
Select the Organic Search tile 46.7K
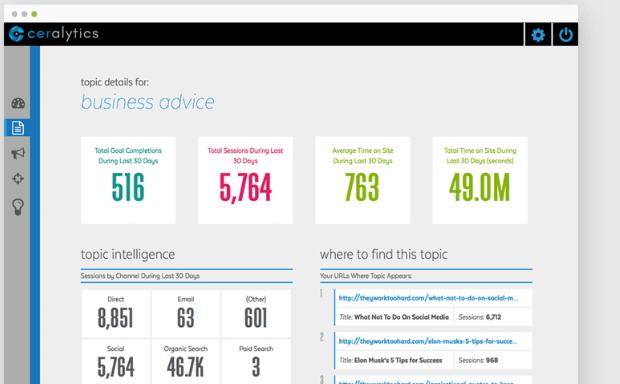[185, 361]
